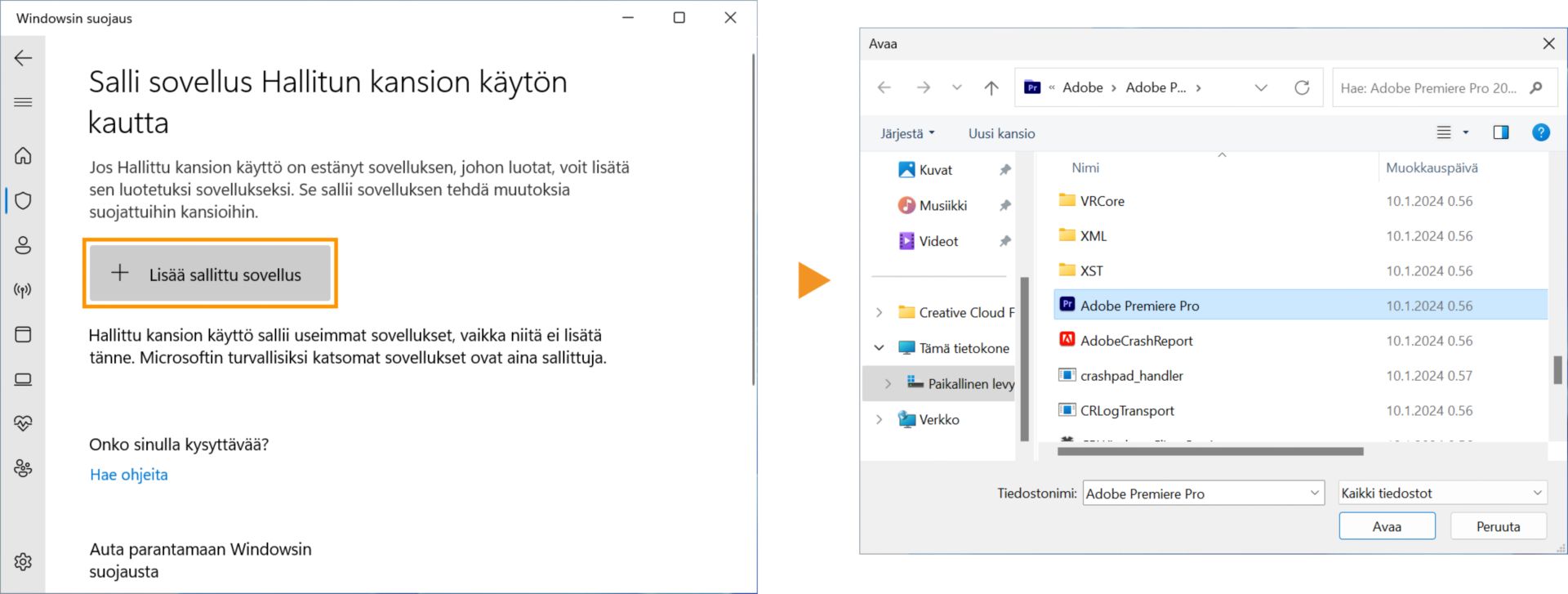Sort by Nimi column header

click(x=1085, y=167)
